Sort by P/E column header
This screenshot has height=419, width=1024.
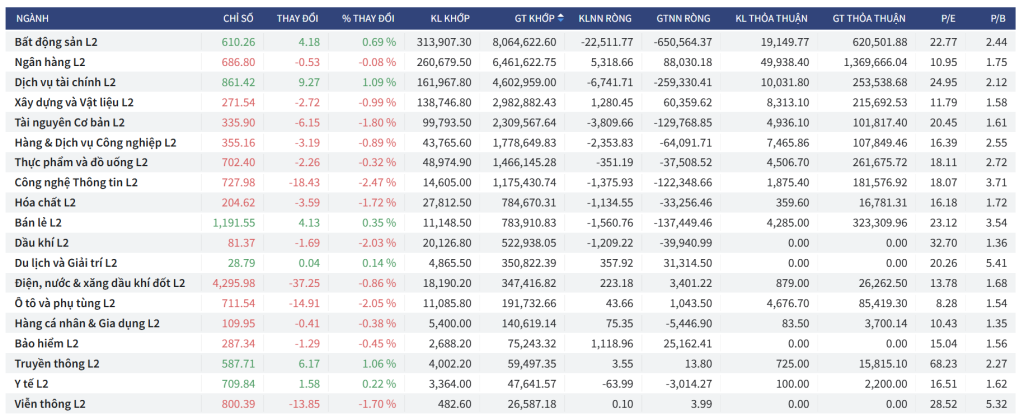click(946, 18)
